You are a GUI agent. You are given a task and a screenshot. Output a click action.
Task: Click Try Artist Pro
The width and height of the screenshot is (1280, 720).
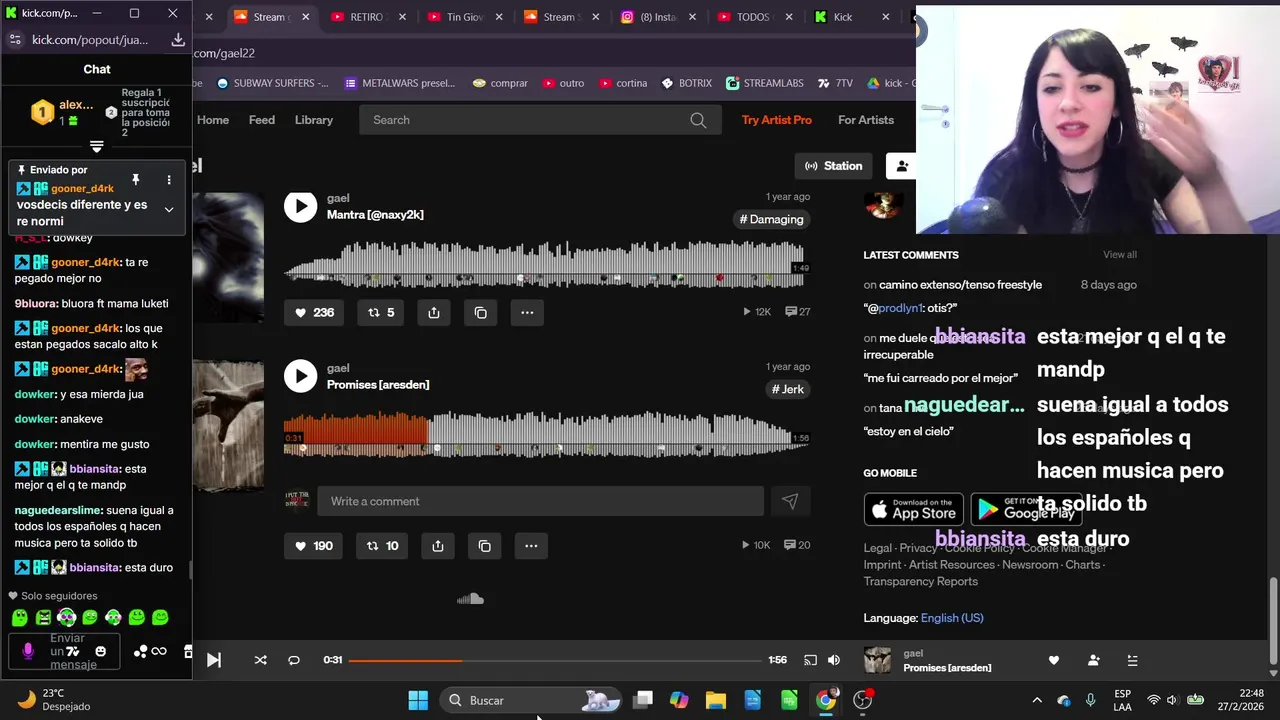[776, 120]
